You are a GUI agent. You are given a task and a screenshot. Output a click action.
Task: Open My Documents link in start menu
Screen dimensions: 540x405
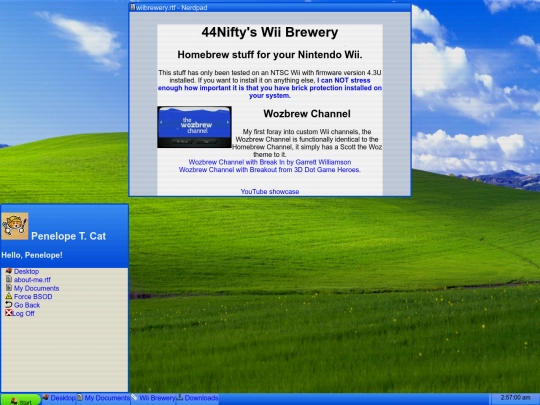click(x=36, y=288)
